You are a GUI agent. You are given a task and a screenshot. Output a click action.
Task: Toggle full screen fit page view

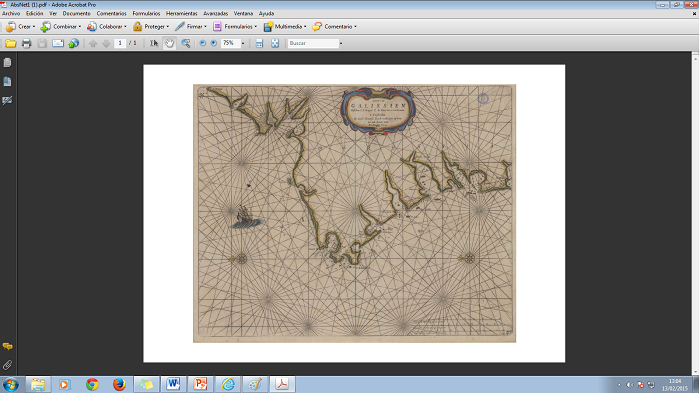[x=275, y=43]
